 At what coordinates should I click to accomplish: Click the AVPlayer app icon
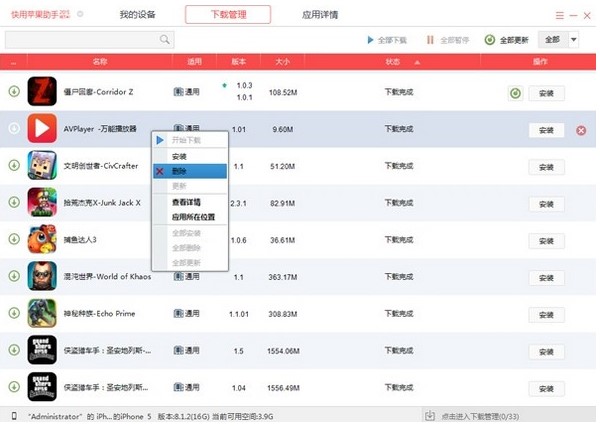[x=41, y=129]
